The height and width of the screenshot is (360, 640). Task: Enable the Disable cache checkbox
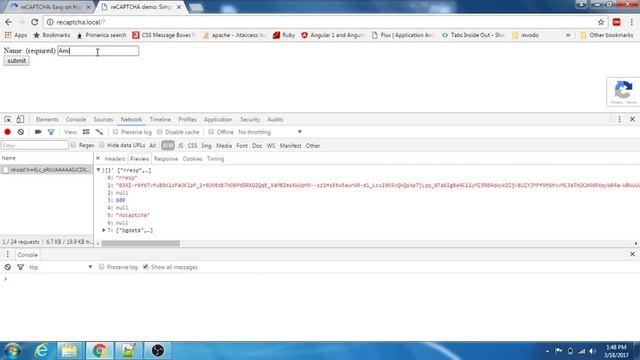pos(160,132)
